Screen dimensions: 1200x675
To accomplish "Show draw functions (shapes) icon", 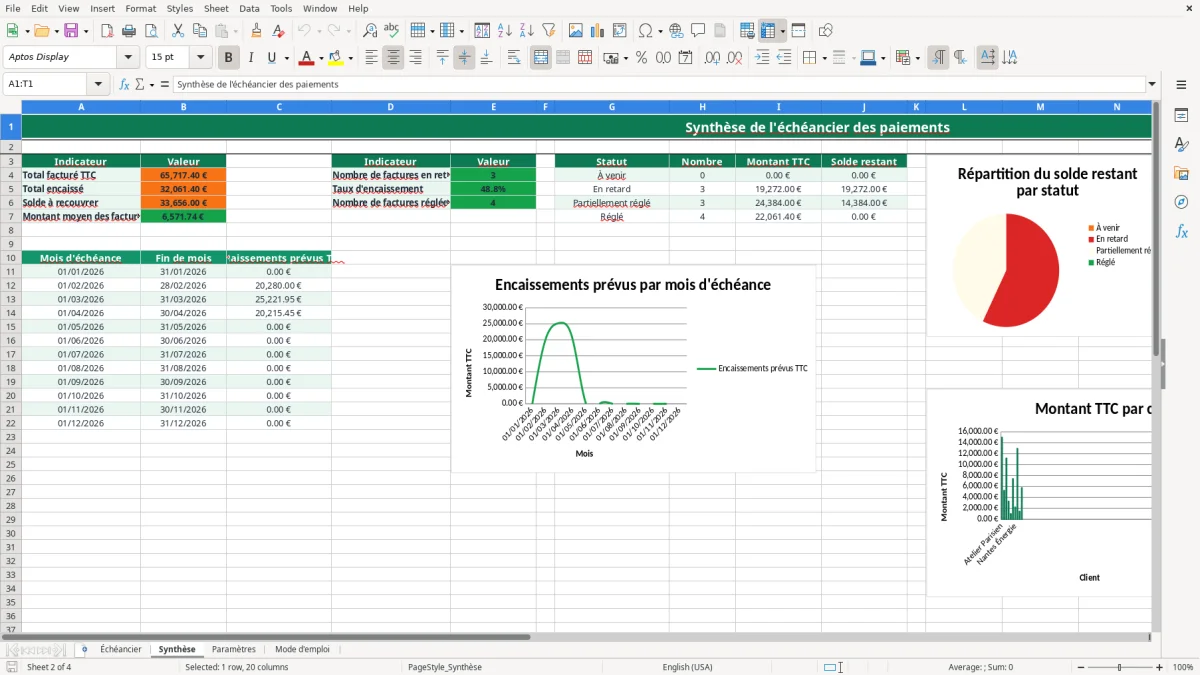I will click(x=825, y=31).
